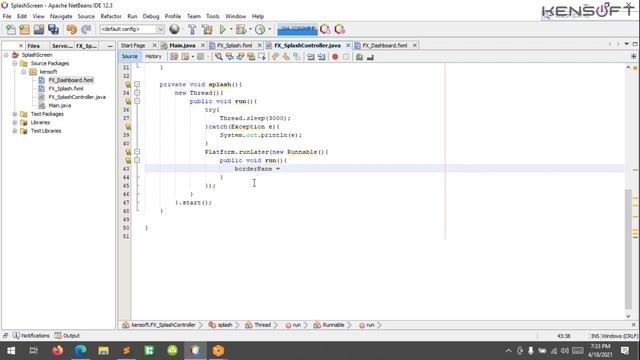Click the Open Project toolbar icon

tap(39, 29)
